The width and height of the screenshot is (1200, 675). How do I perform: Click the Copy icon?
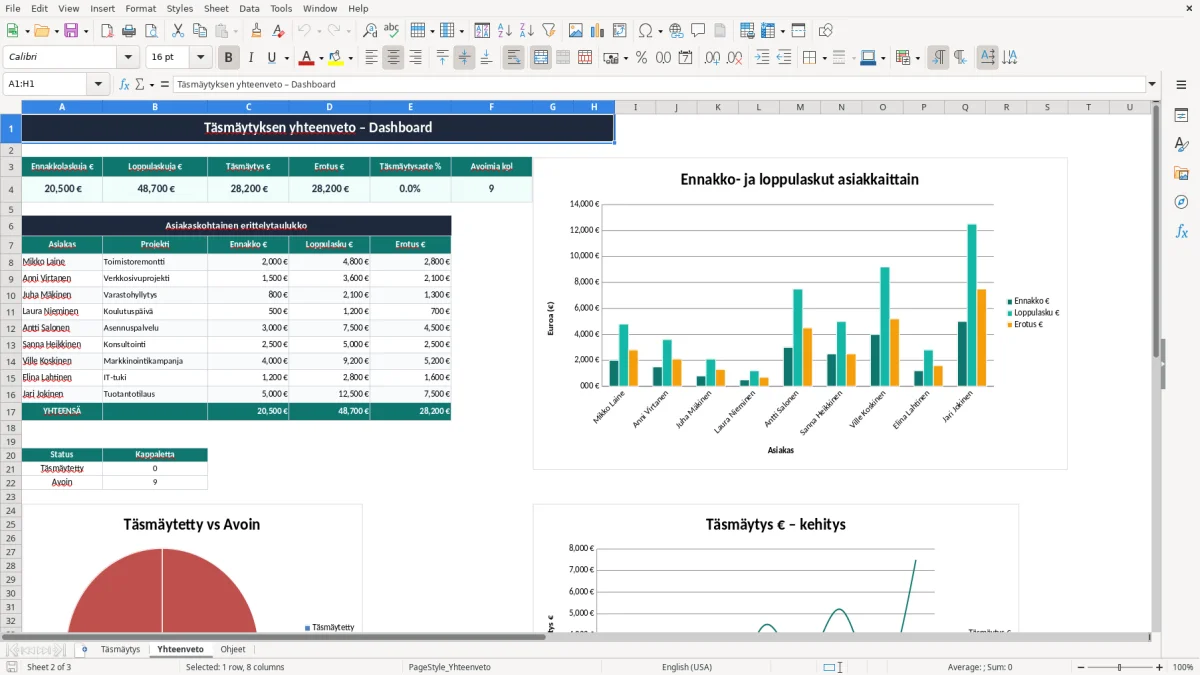(200, 31)
